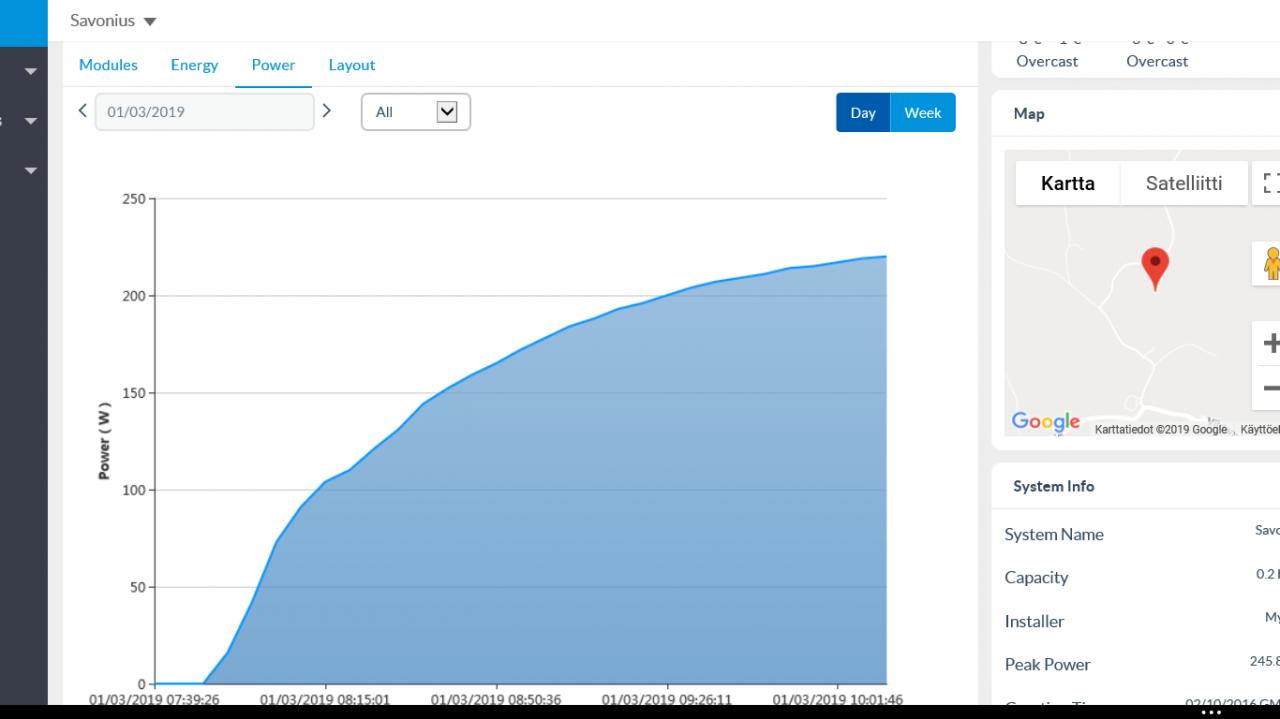This screenshot has height=719, width=1280.
Task: Go to the previous date with the left chevron
Action: pyautogui.click(x=82, y=111)
